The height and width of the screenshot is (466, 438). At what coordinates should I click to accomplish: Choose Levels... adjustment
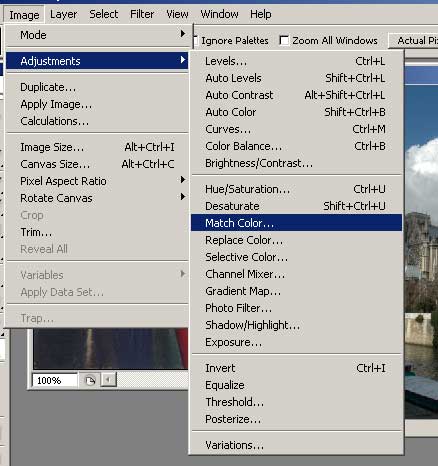296,61
